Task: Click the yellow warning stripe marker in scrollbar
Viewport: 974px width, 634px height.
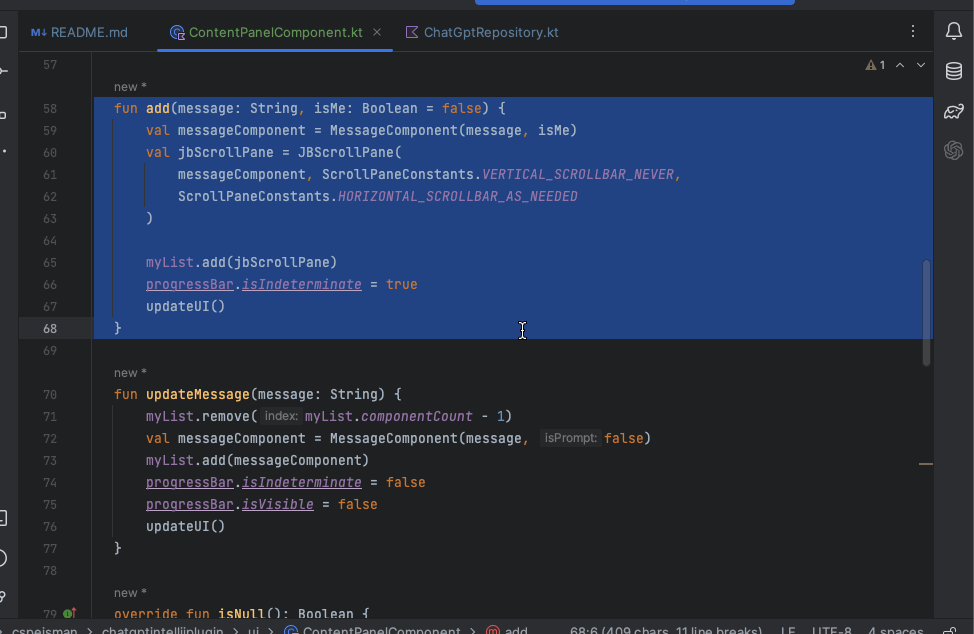Action: point(926,464)
